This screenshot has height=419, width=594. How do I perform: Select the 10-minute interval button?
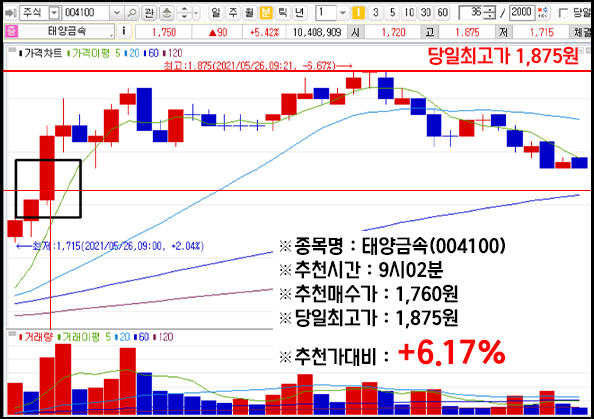409,13
